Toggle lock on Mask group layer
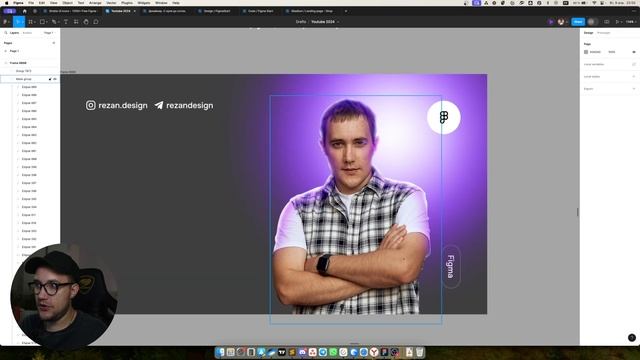Screen dimensions: 640x360 (x=50, y=79)
